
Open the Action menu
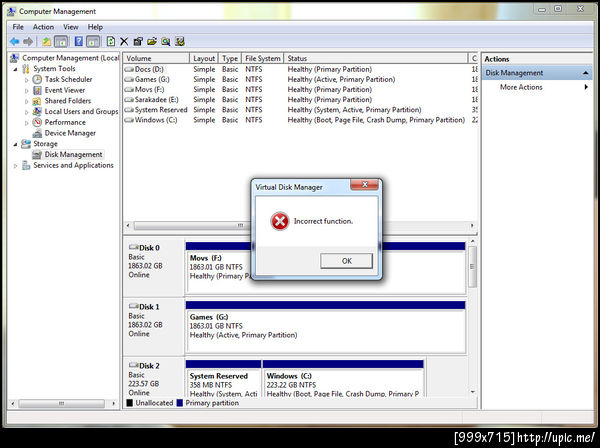43,27
